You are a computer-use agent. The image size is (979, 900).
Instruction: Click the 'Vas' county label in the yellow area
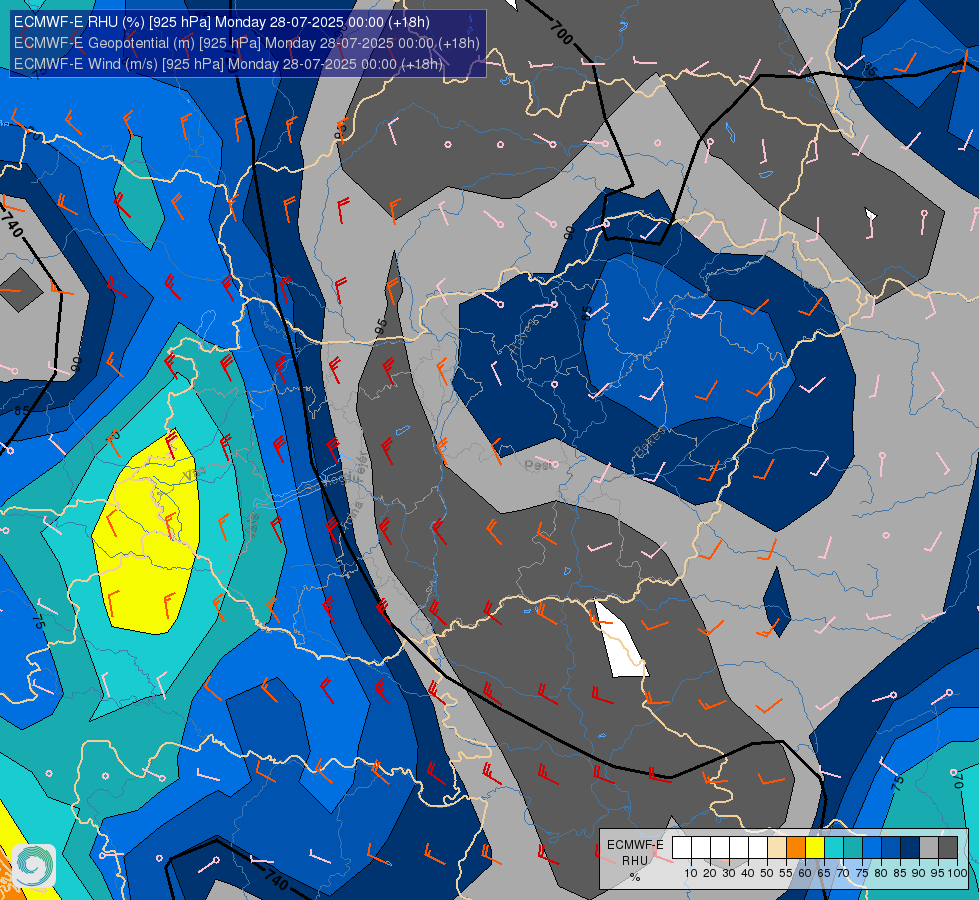(192, 476)
